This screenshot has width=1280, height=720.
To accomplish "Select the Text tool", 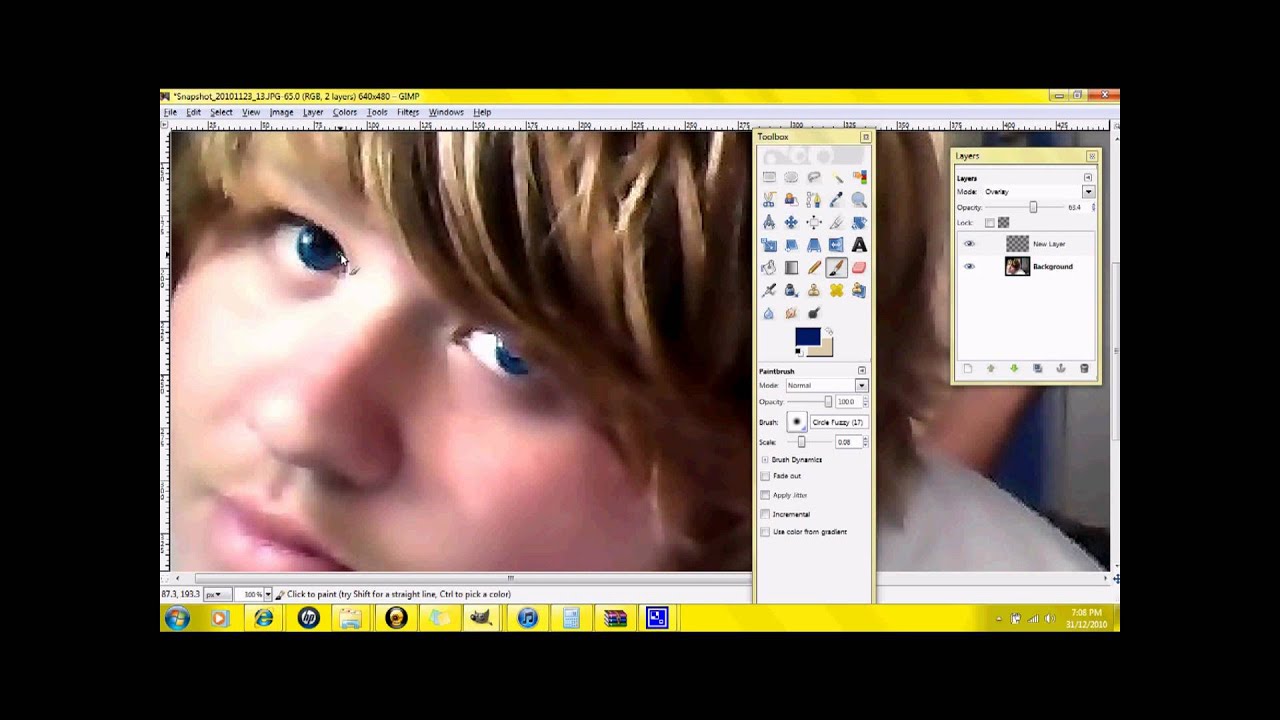I will click(x=859, y=245).
